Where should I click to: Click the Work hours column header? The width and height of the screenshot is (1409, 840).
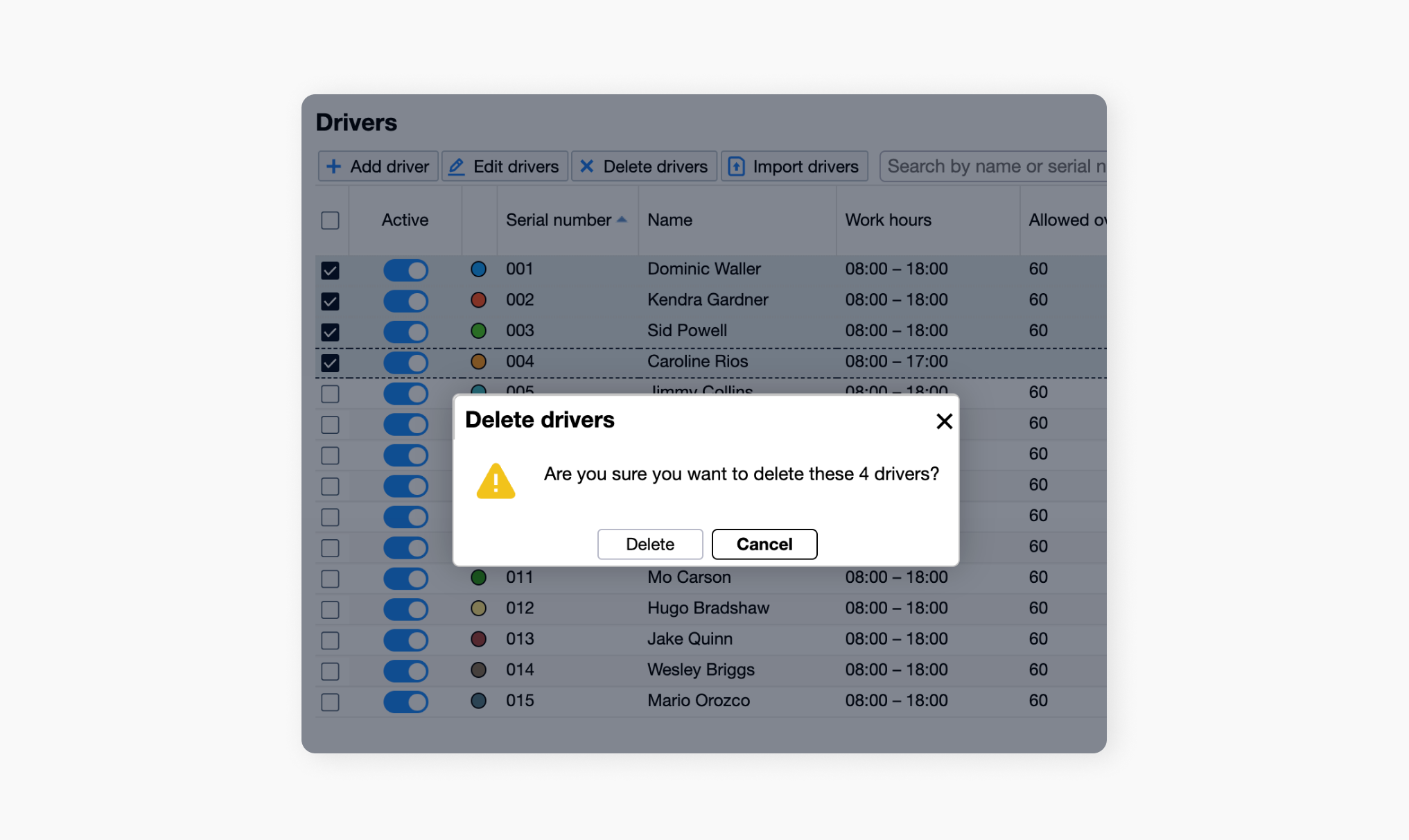(888, 220)
